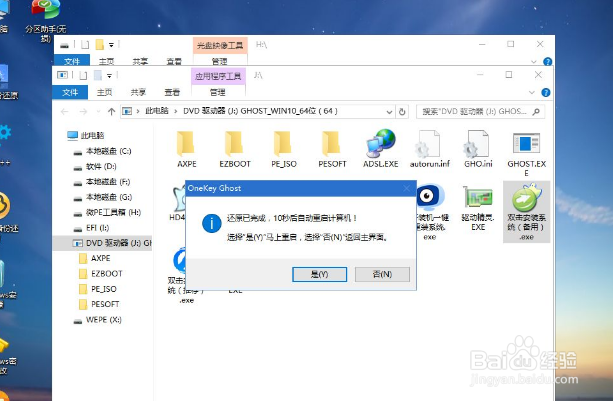Select 软件 (D:) in navigation tree

(x=101, y=166)
